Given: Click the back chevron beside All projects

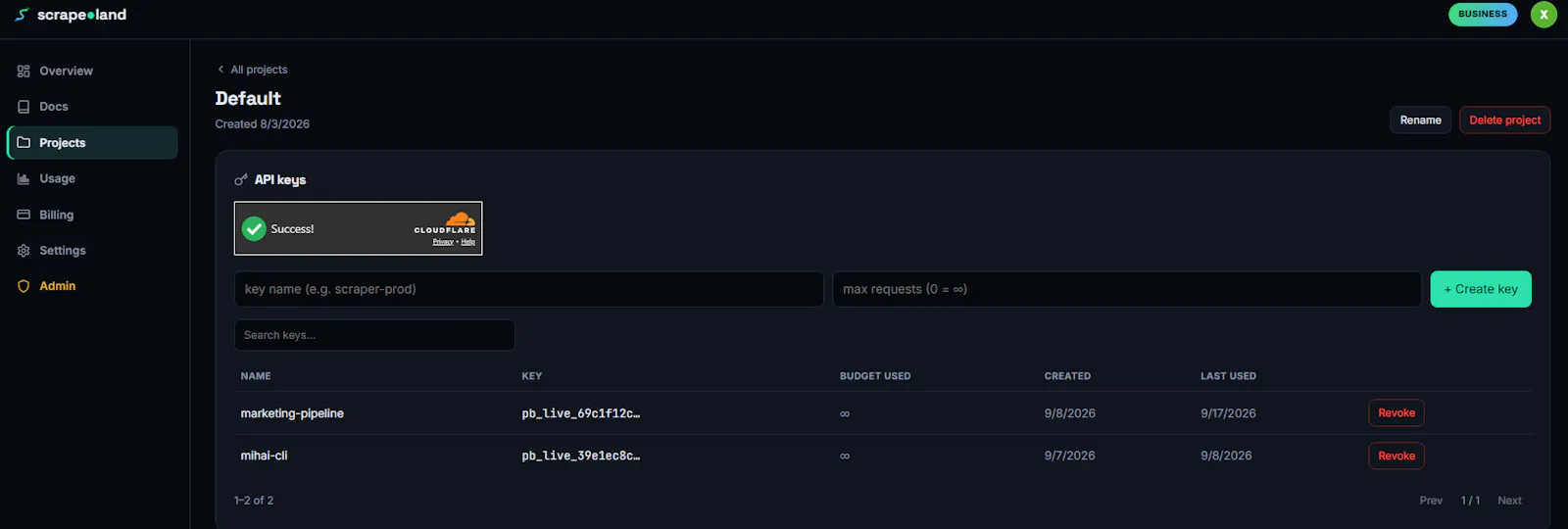Looking at the screenshot, I should (x=220, y=70).
